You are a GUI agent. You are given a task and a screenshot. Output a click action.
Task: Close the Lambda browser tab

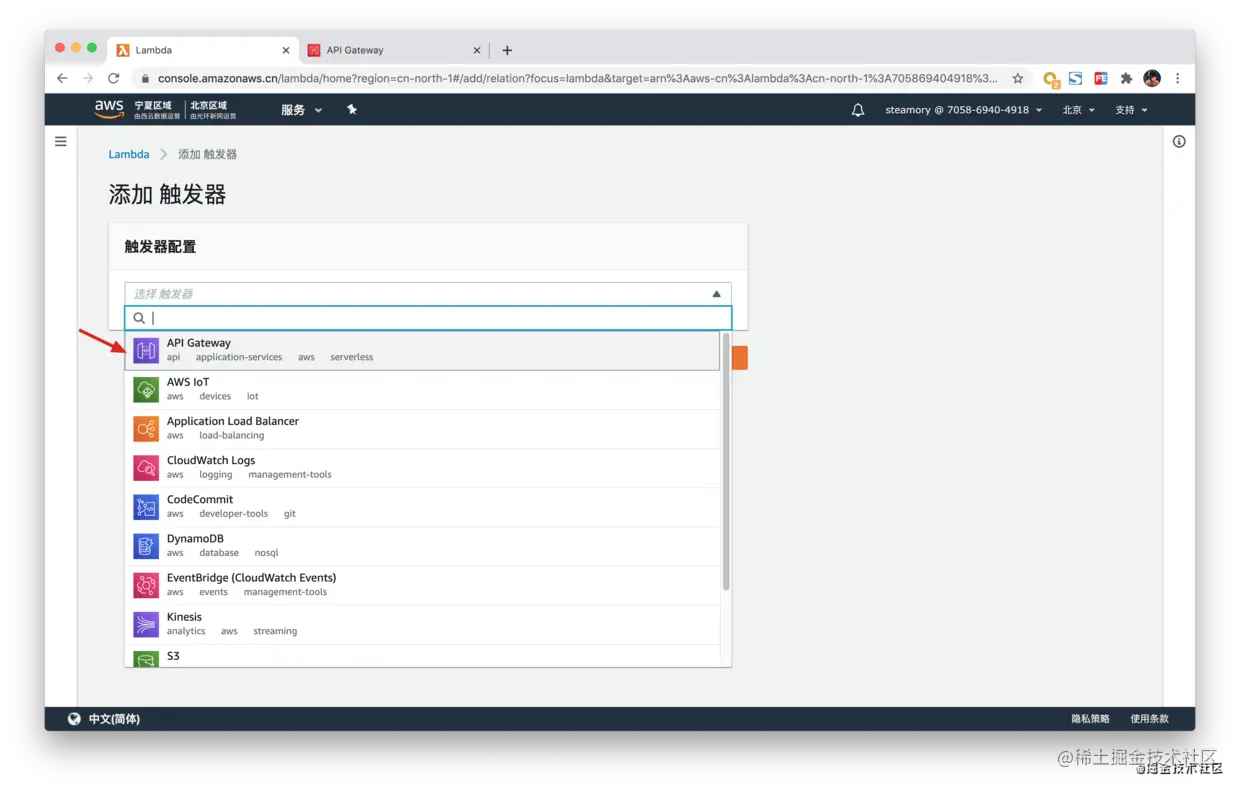tap(286, 50)
